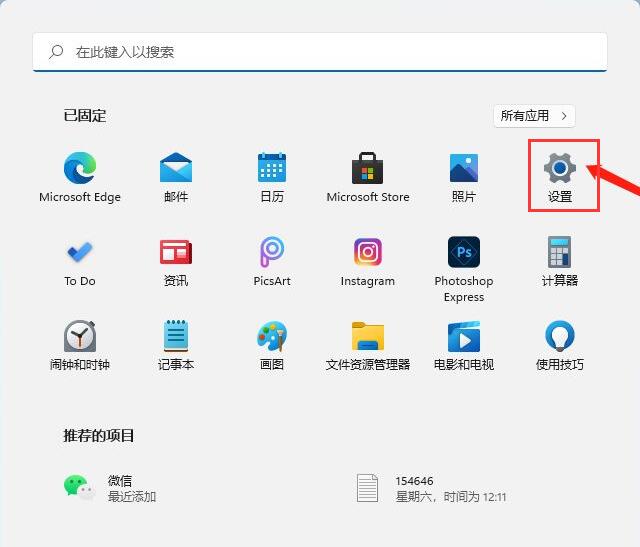
Task: Click the 所有应用 all apps button
Action: pos(534,116)
